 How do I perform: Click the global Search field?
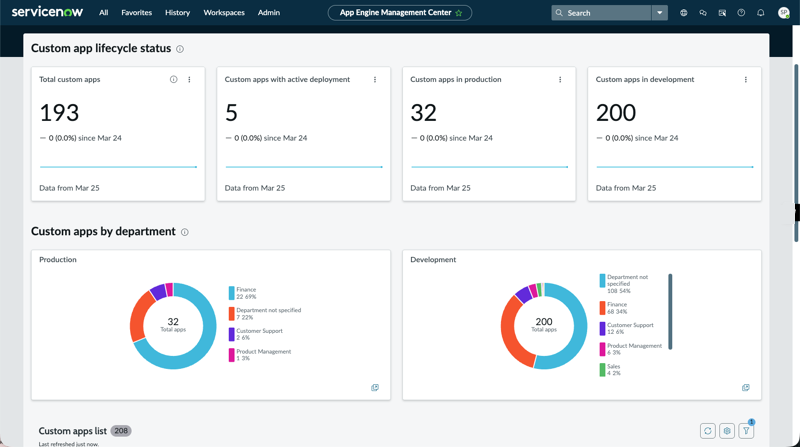point(601,13)
